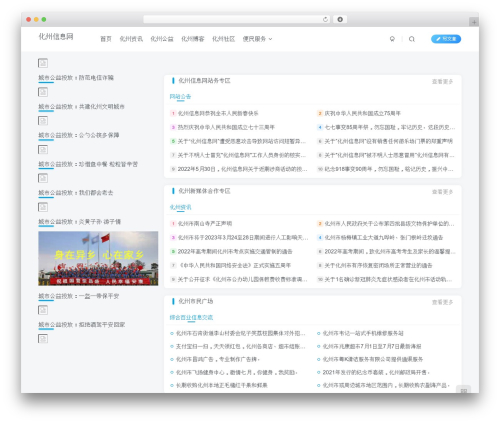
Task: Open 关于公开征求 幼儿园保教费 article
Action: [242, 279]
